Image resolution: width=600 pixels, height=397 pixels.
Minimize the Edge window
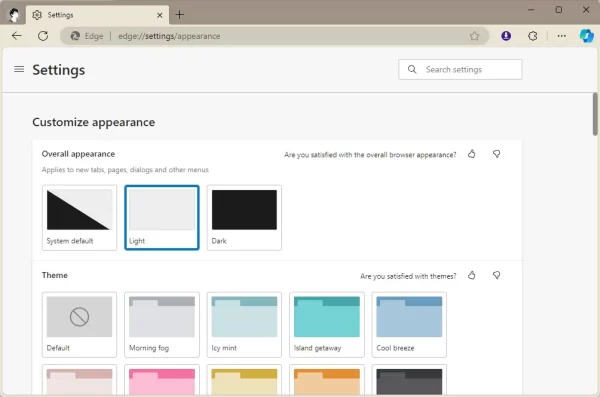point(531,10)
